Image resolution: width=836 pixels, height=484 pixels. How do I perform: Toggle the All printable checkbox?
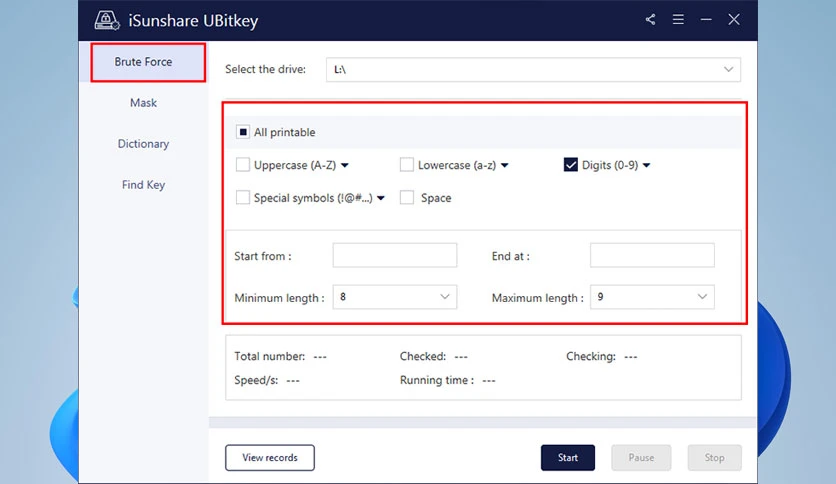click(x=243, y=132)
